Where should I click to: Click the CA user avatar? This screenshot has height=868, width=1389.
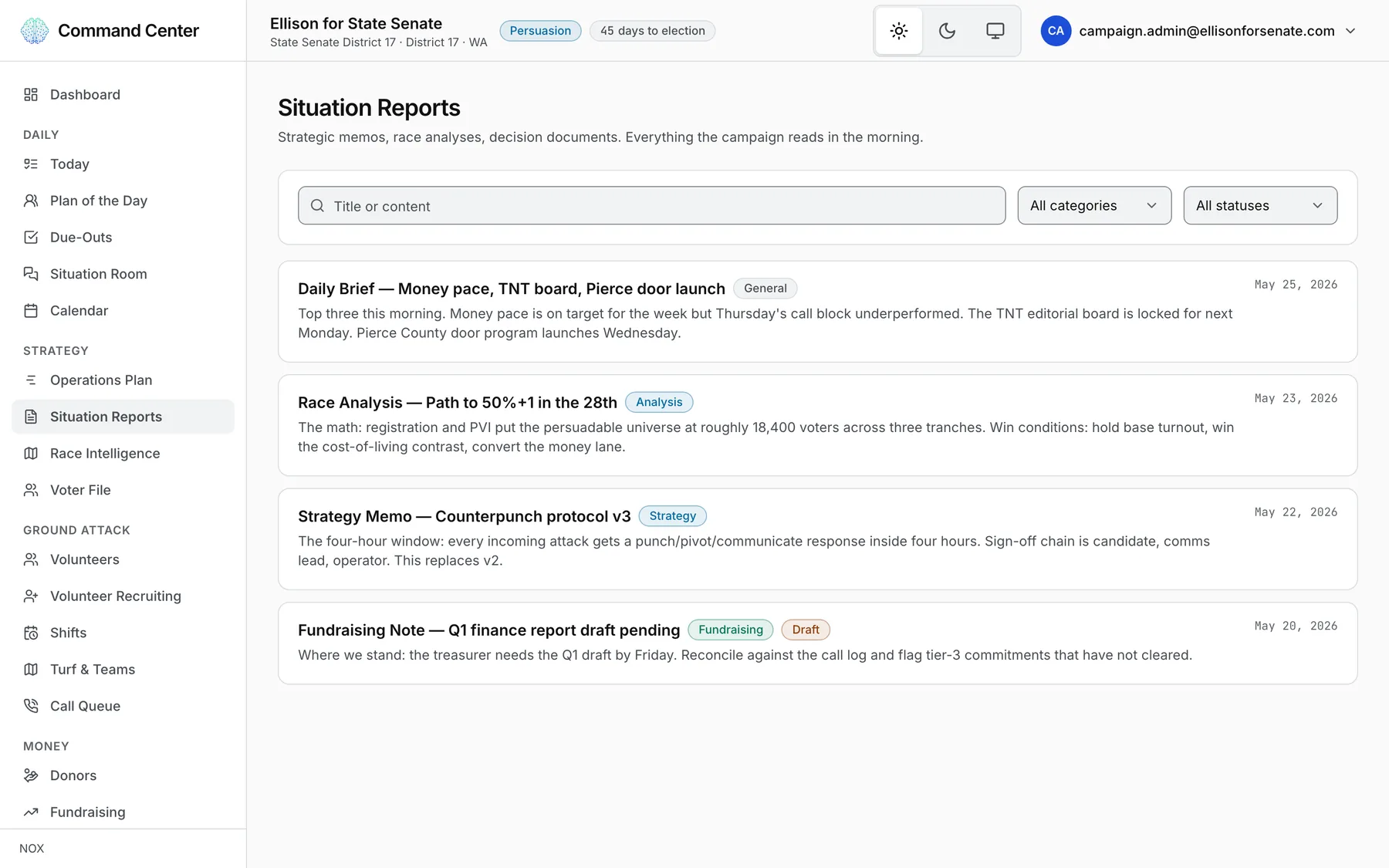1056,31
